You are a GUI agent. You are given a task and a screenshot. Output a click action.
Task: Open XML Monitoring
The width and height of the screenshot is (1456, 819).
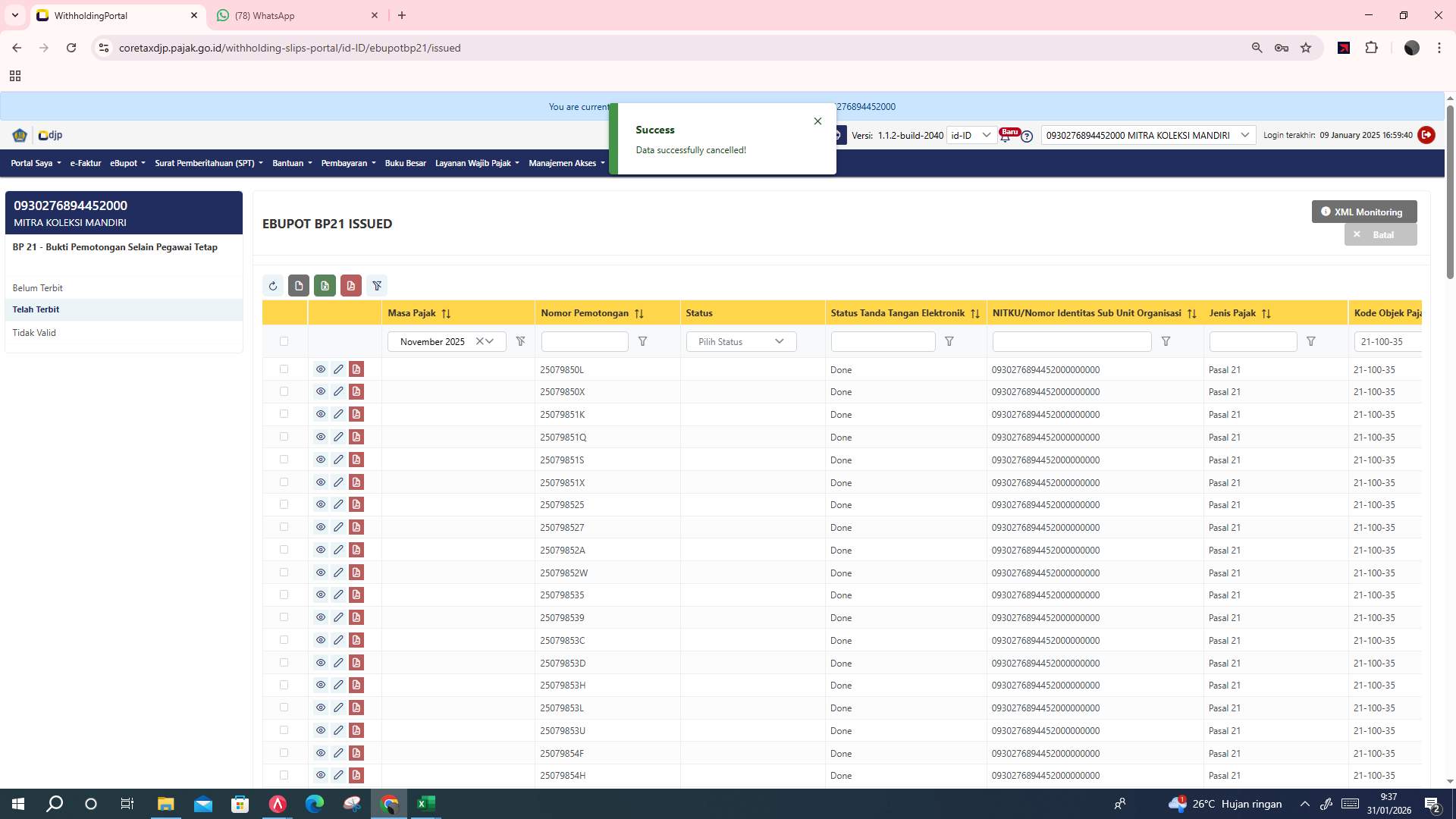1363,212
